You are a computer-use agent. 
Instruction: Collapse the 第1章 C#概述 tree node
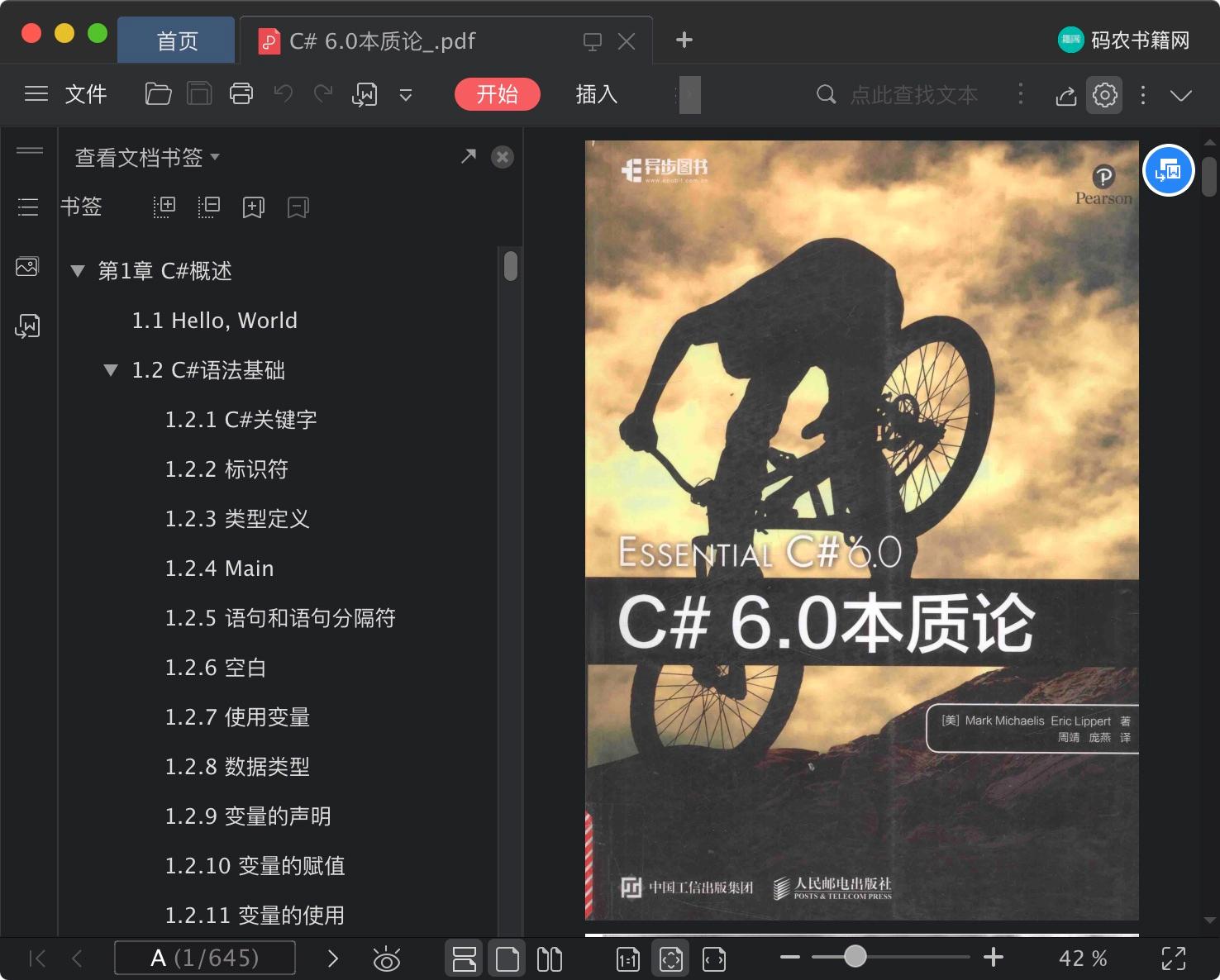click(78, 271)
